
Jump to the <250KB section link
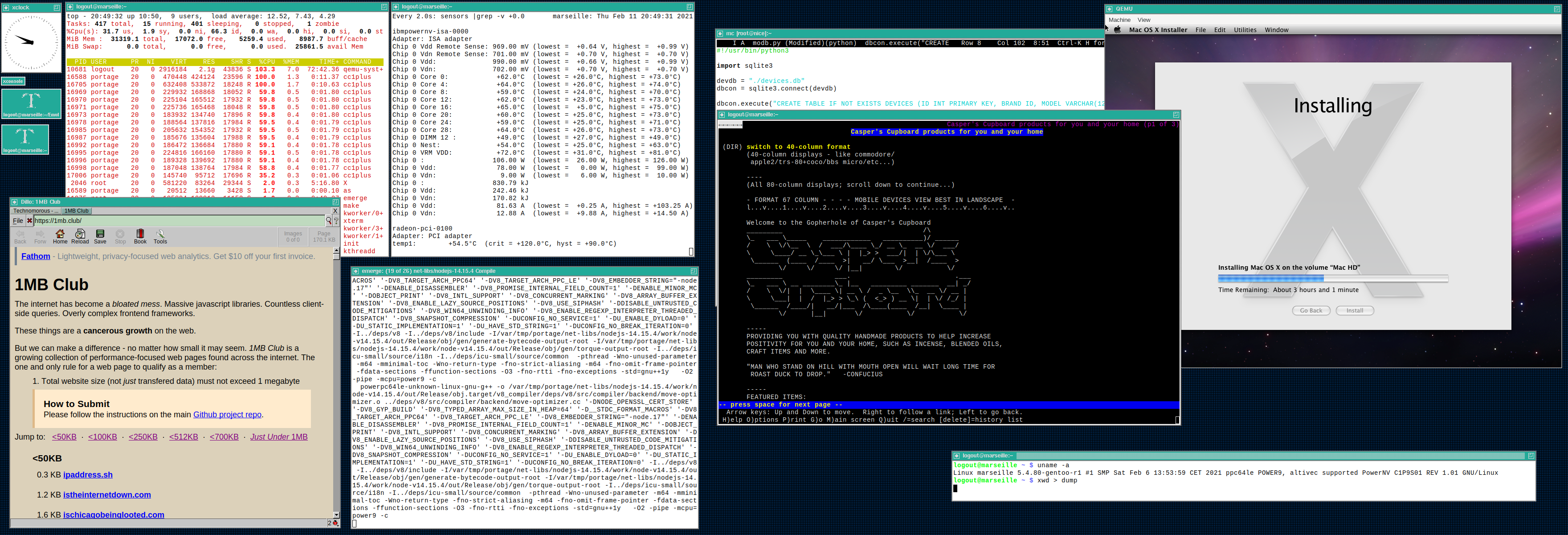click(143, 437)
